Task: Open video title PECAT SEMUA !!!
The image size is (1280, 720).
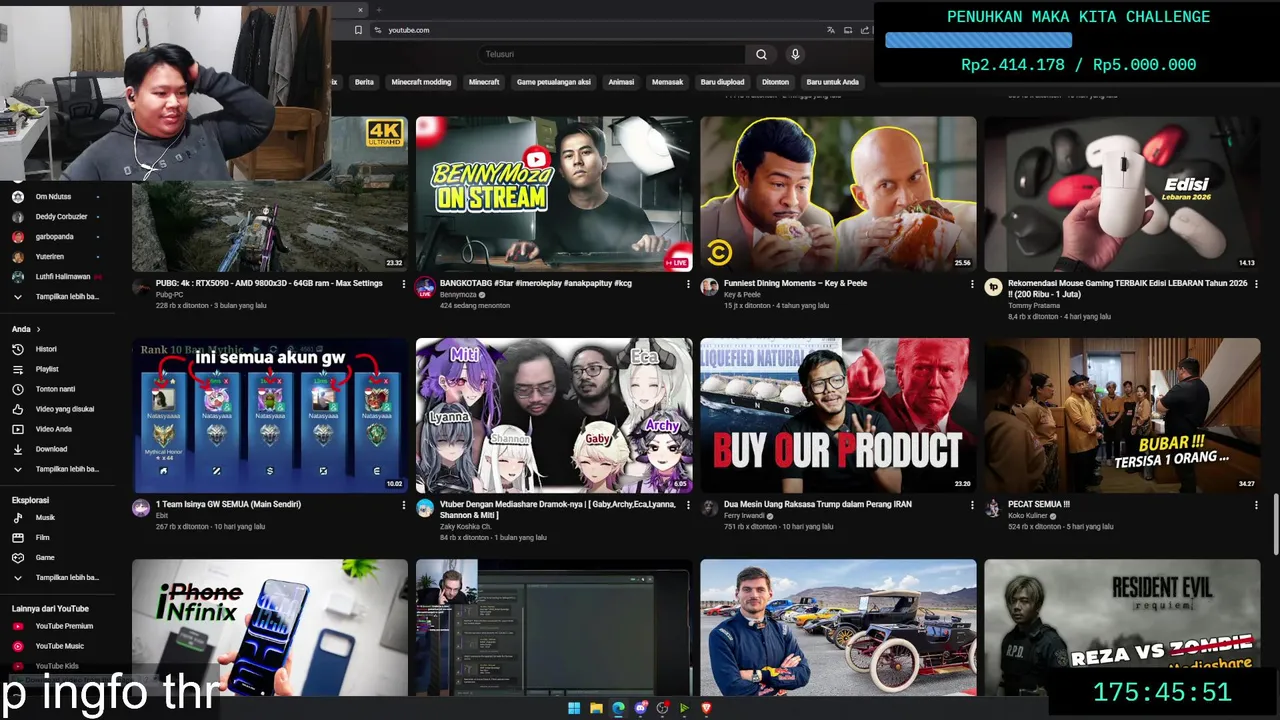Action: (x=1039, y=504)
